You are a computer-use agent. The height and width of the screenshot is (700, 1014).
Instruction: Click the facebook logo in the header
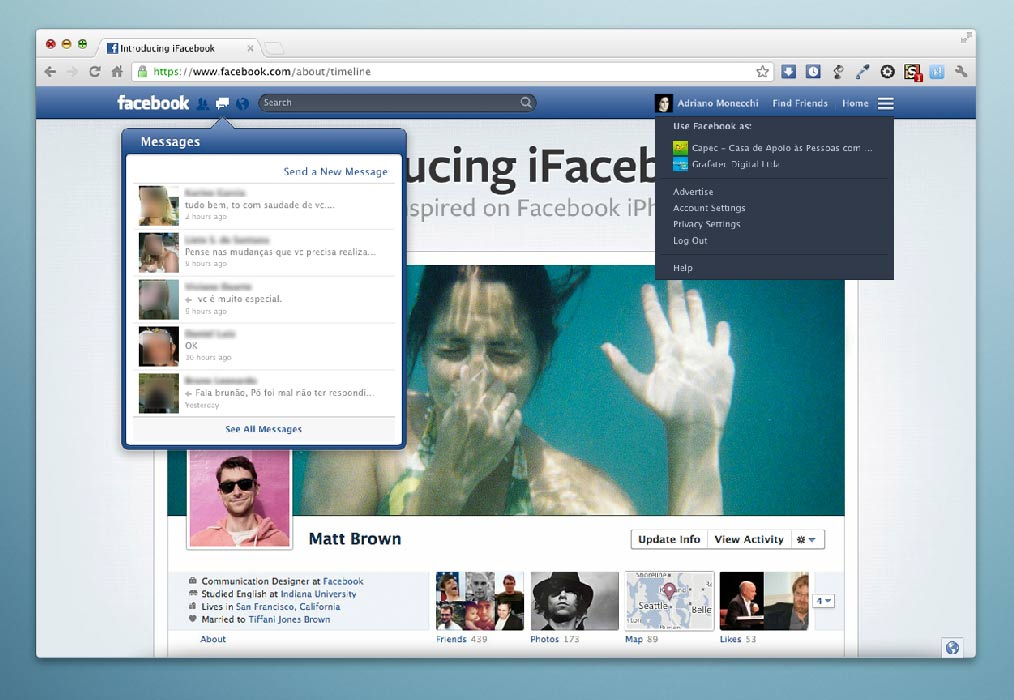[x=152, y=102]
